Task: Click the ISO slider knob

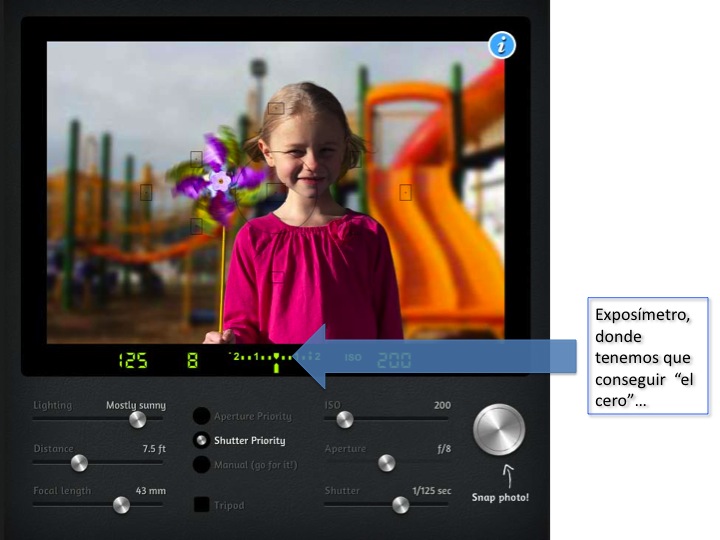Action: click(345, 420)
